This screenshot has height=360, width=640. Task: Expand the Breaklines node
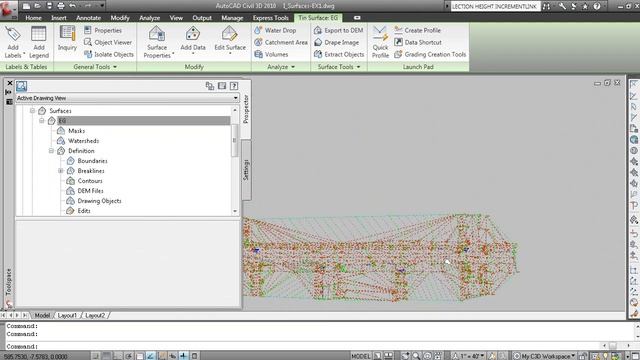click(61, 171)
